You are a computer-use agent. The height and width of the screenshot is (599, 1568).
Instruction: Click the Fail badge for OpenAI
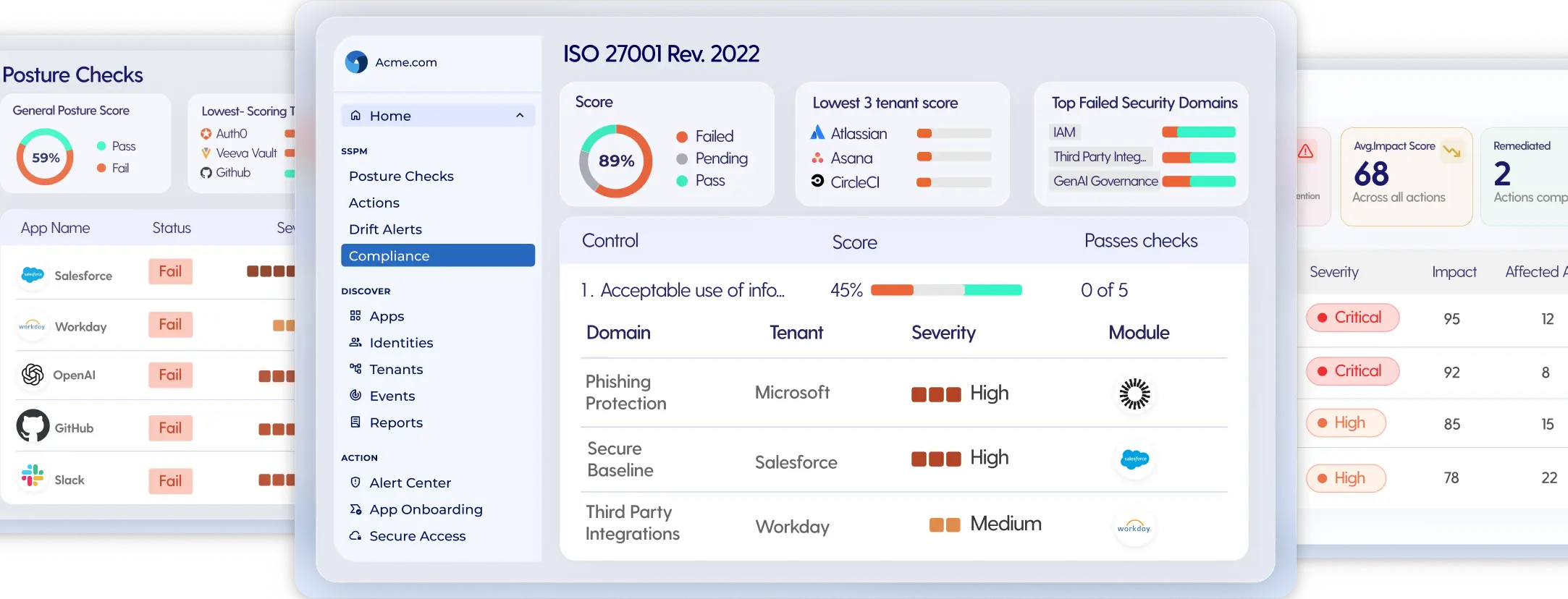(x=171, y=375)
